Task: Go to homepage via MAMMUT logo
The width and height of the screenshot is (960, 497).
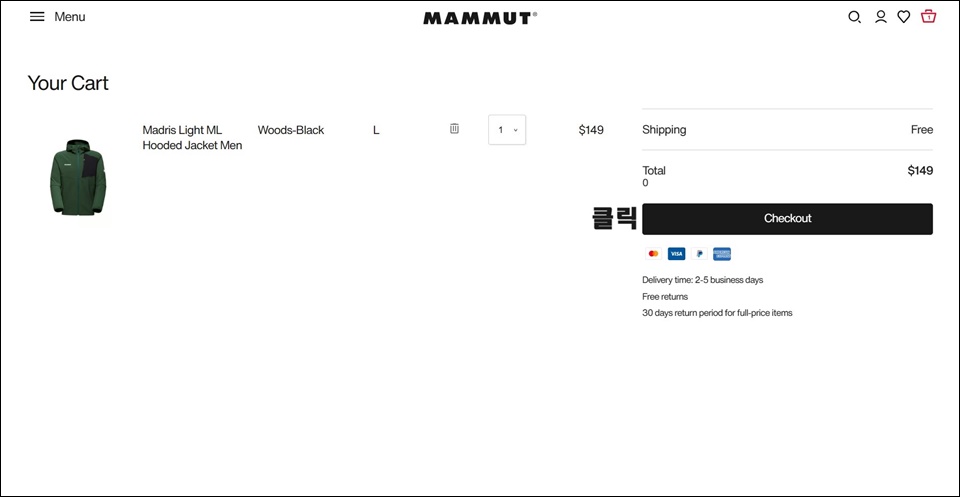Action: click(480, 18)
